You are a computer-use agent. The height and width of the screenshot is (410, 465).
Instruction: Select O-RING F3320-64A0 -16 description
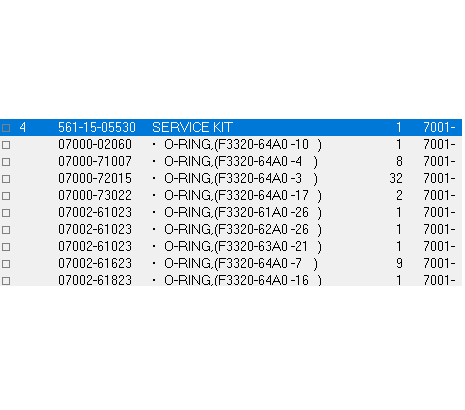point(243,280)
